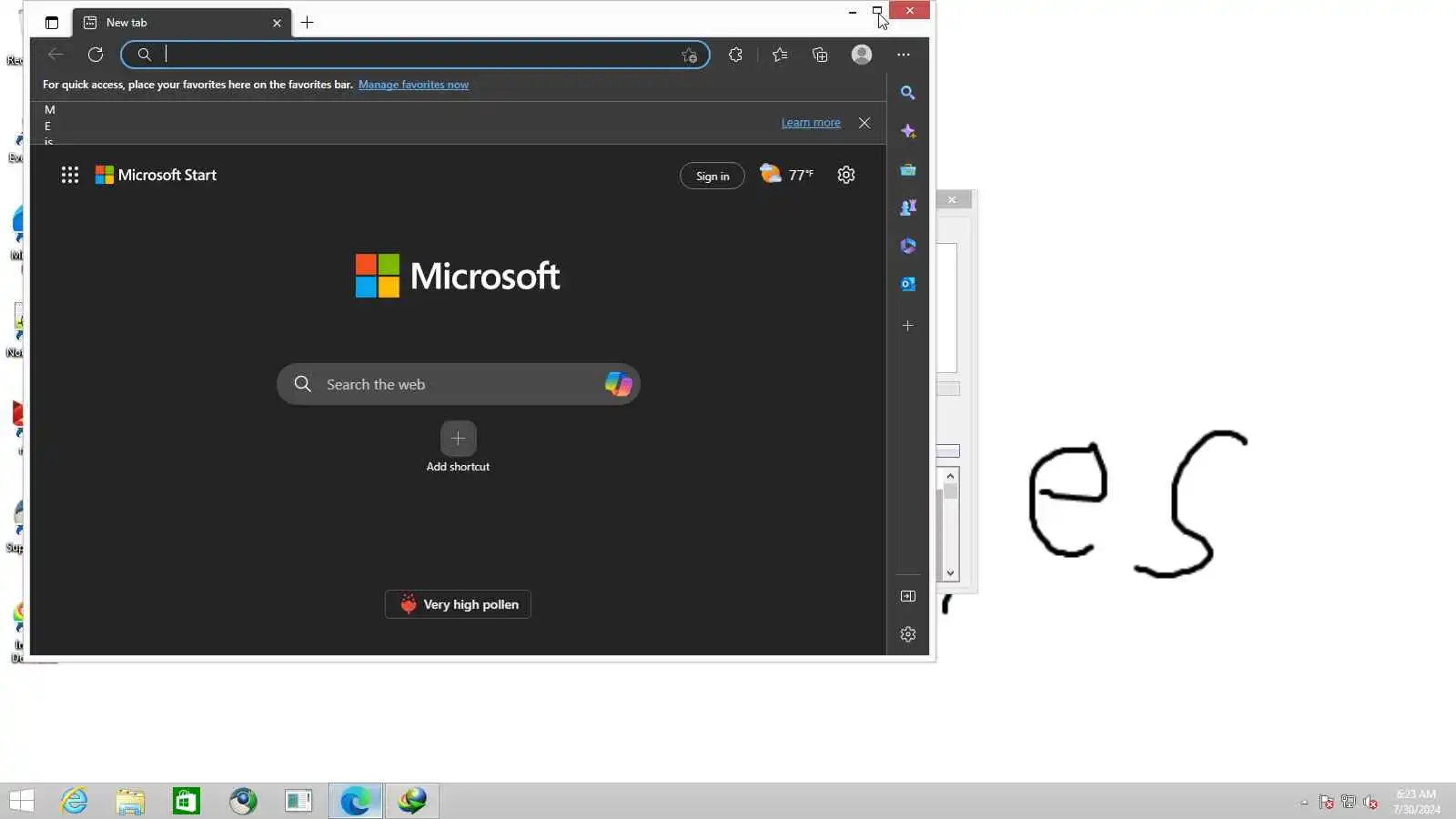Click the Learn more link

(811, 123)
